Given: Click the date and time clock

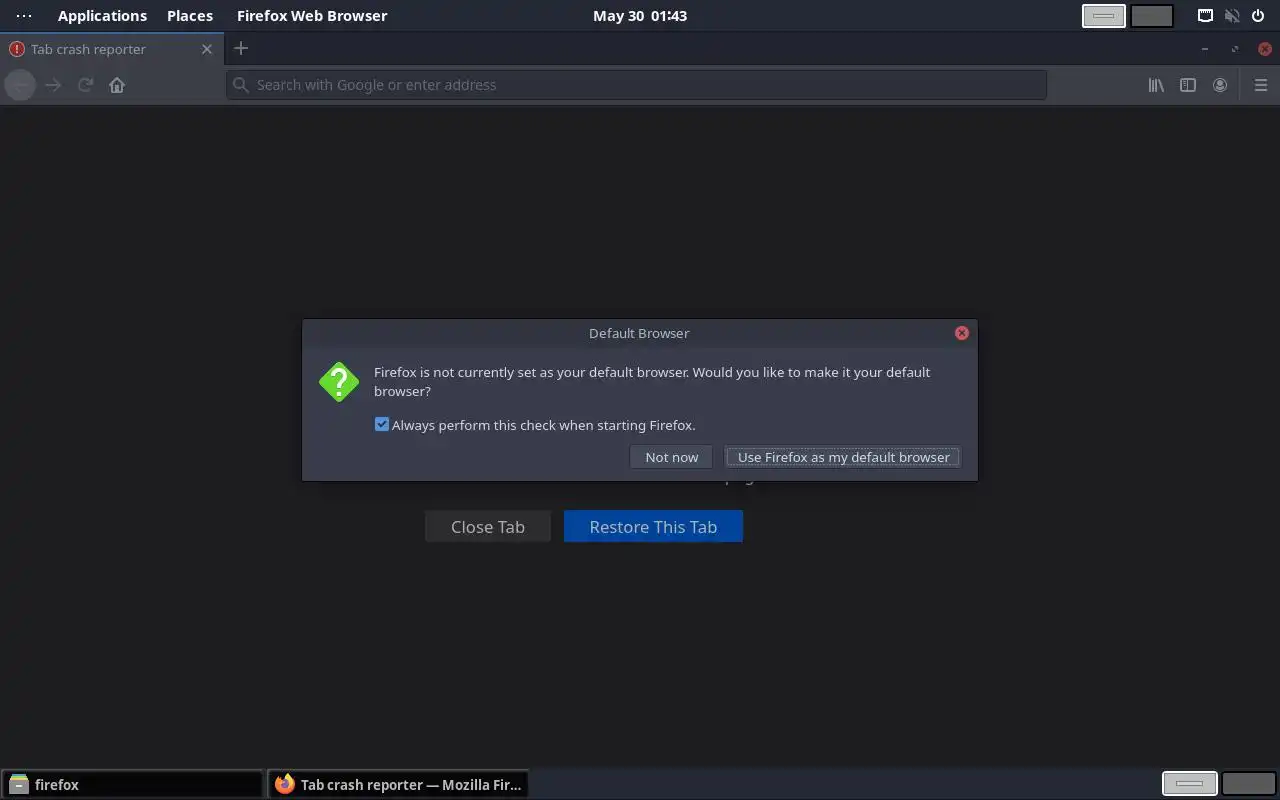Looking at the screenshot, I should click(x=640, y=16).
